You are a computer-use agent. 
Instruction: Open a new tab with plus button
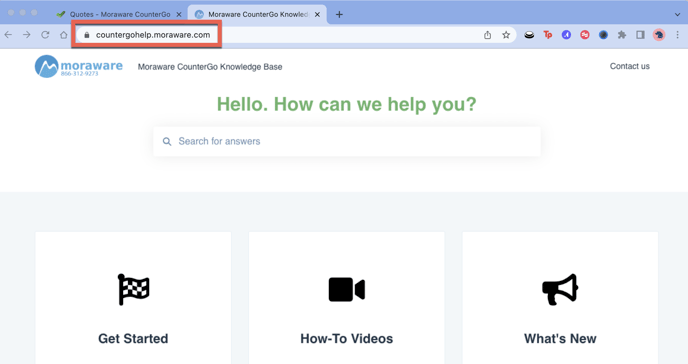click(339, 14)
